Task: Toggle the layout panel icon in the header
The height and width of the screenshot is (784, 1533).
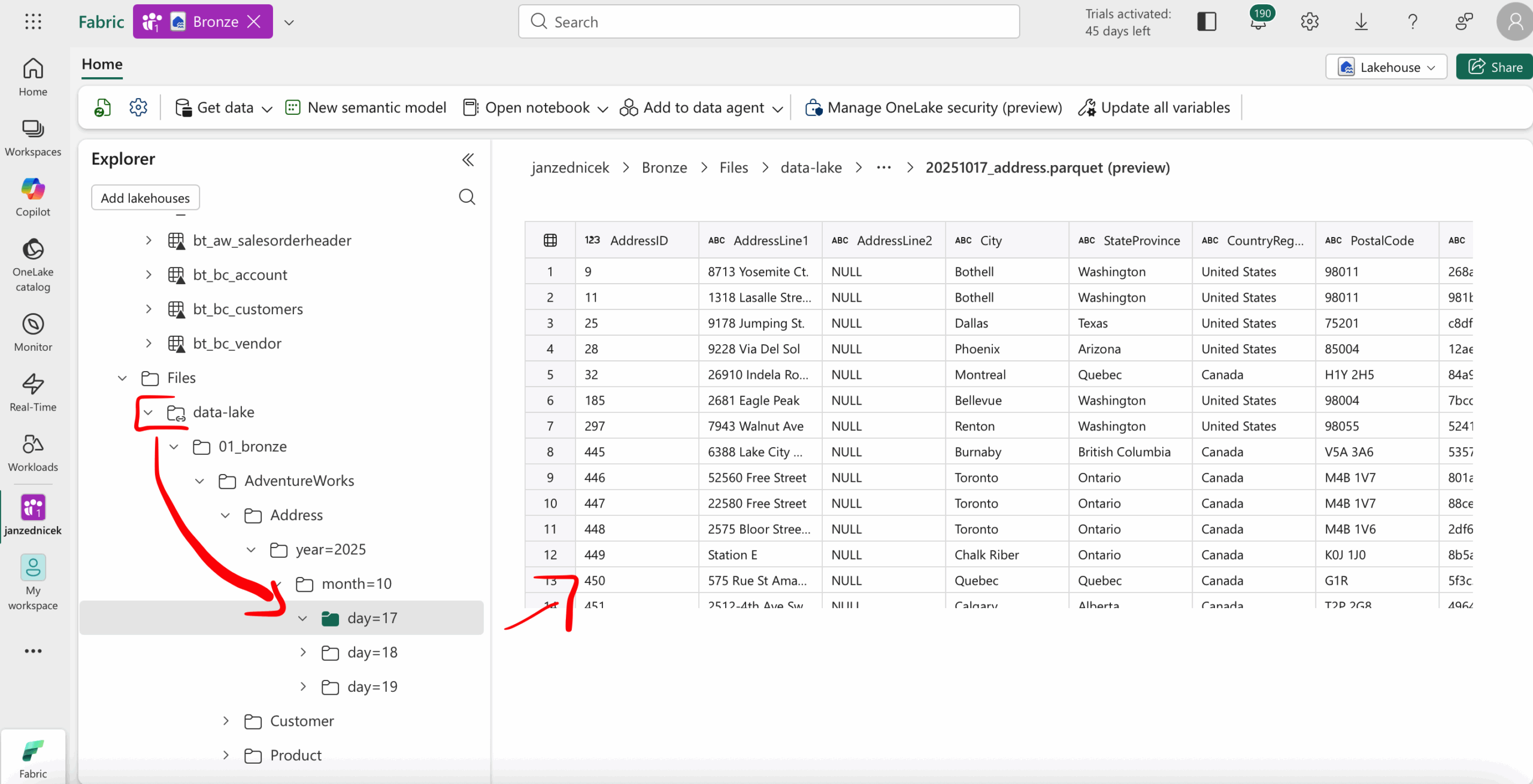Action: coord(1207,22)
